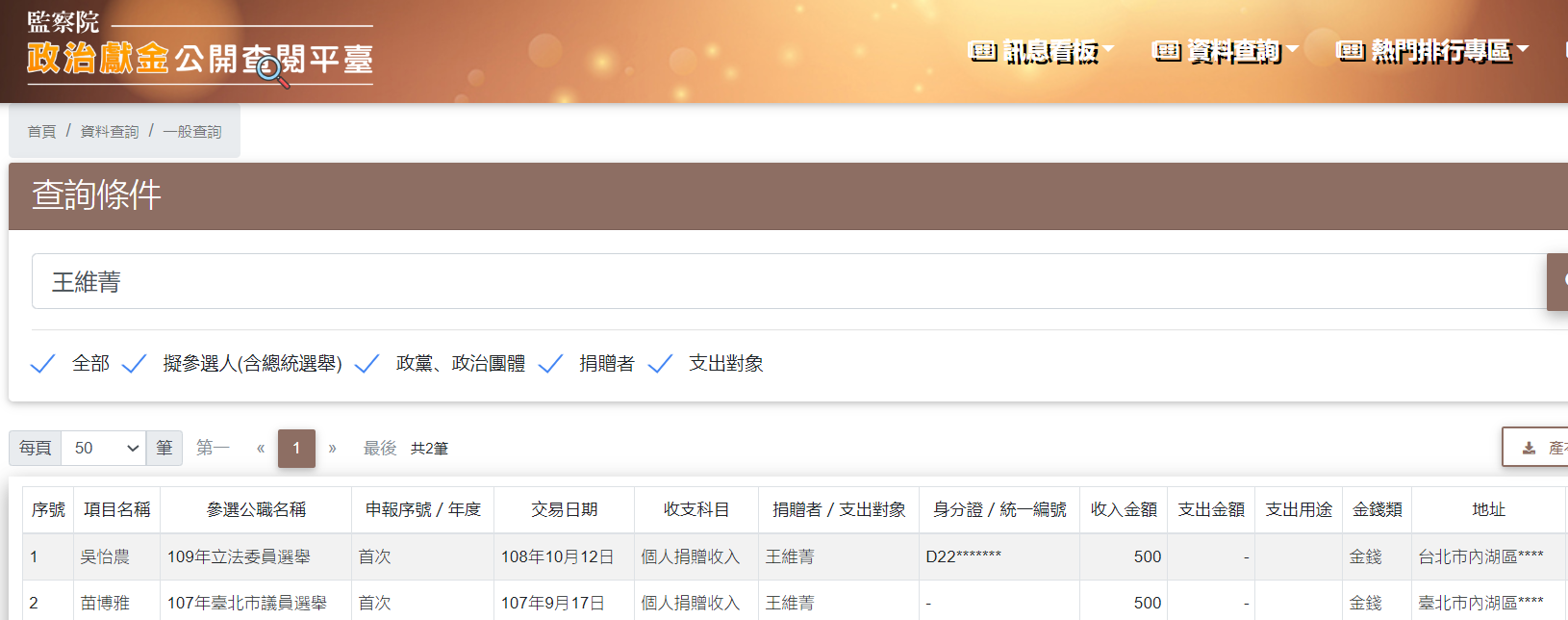Click the 訊息看板 menu icon
The width and height of the screenshot is (1568, 620).
pos(982,51)
